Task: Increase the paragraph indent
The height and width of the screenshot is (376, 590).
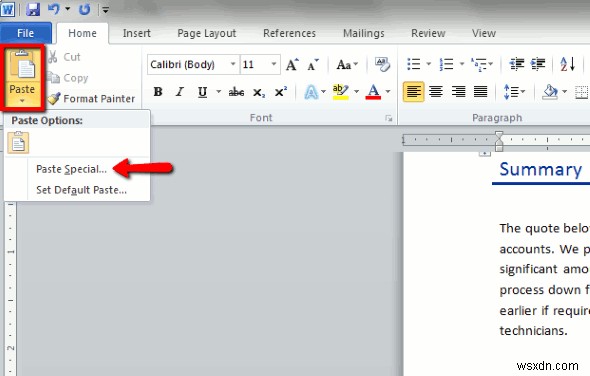Action: (538, 64)
